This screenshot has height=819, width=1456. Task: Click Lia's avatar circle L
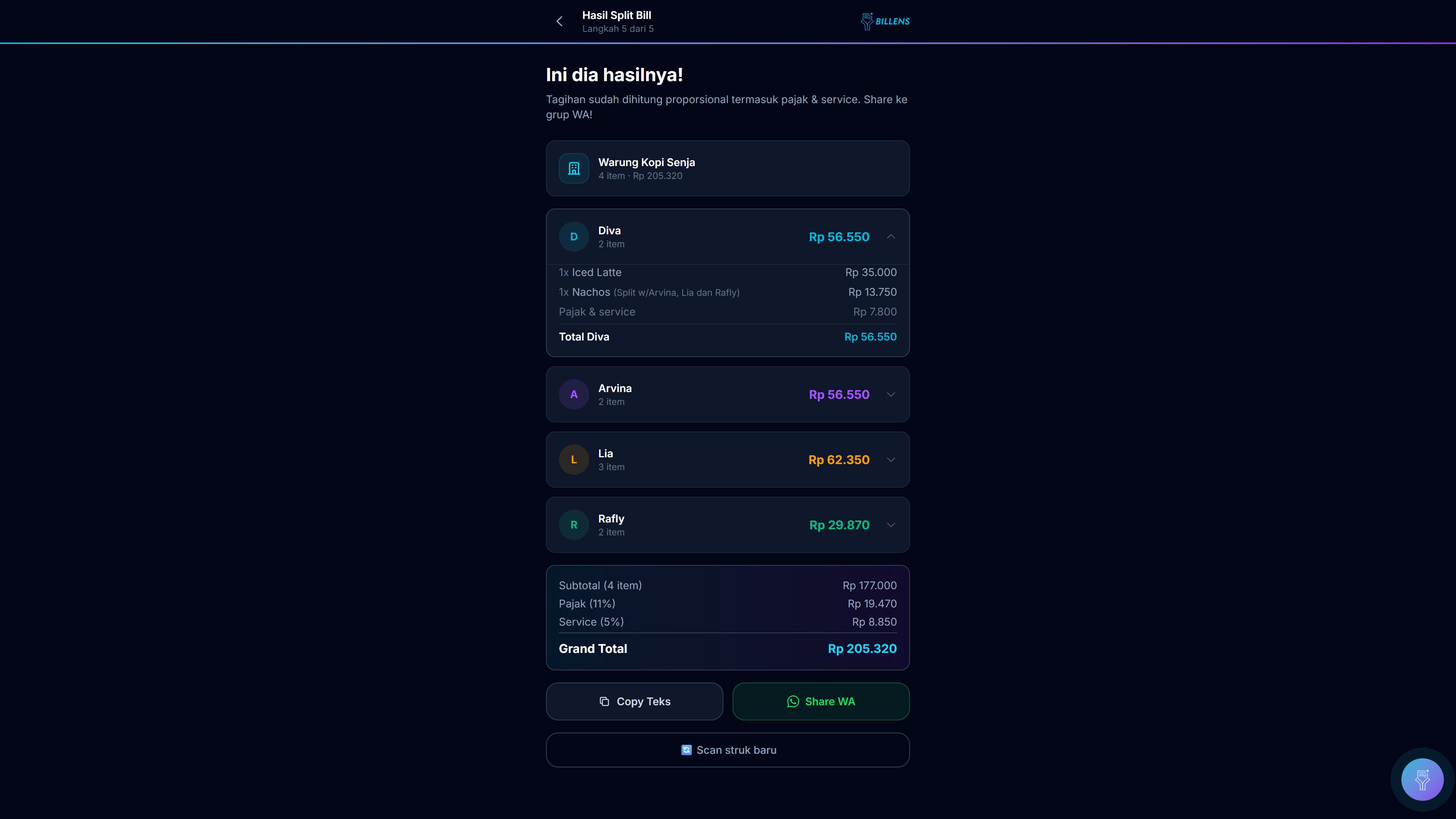(574, 460)
